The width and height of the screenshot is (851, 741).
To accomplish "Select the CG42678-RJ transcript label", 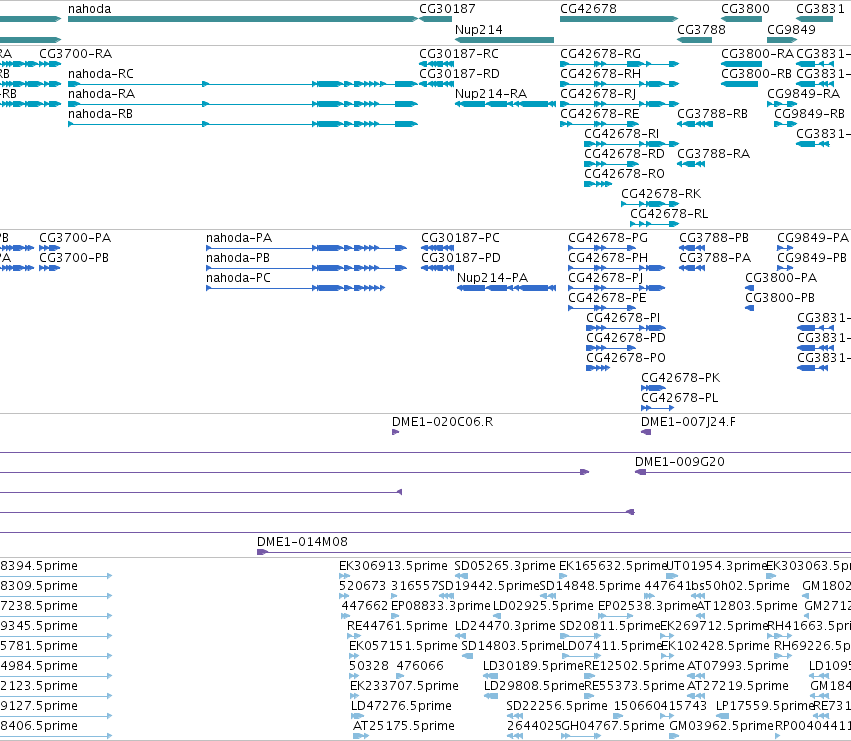I will (598, 94).
